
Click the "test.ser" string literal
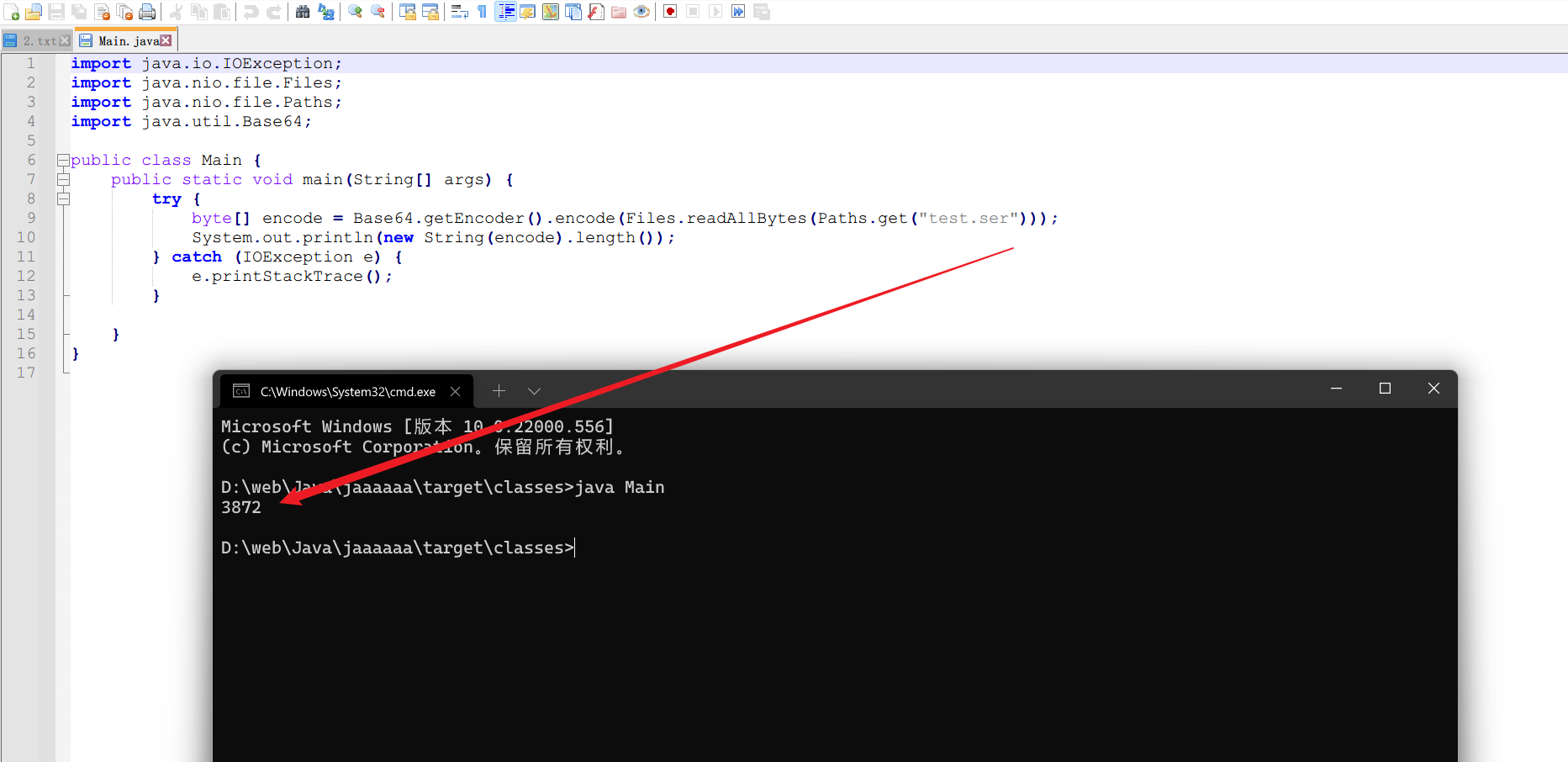point(969,218)
